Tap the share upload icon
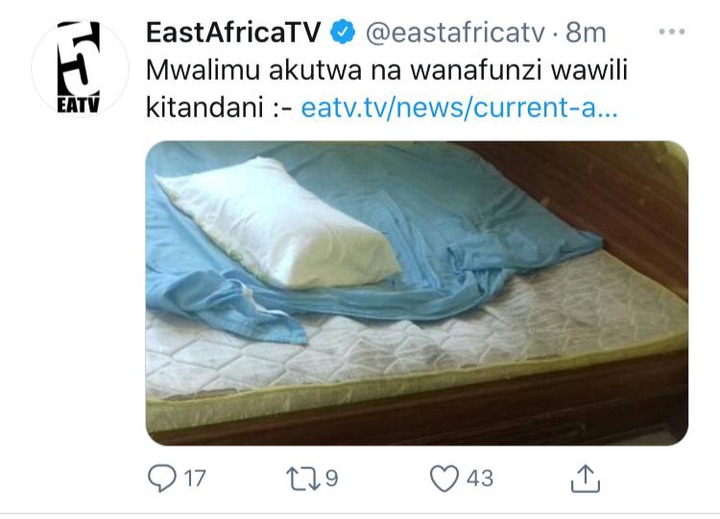The width and height of the screenshot is (720, 519). 585,478
